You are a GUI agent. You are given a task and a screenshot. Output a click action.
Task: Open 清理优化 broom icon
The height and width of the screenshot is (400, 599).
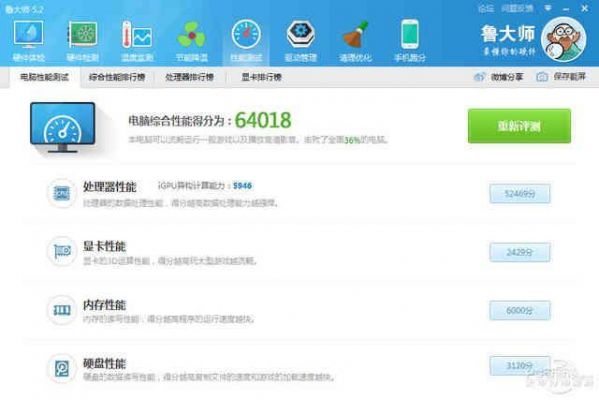[x=355, y=34]
